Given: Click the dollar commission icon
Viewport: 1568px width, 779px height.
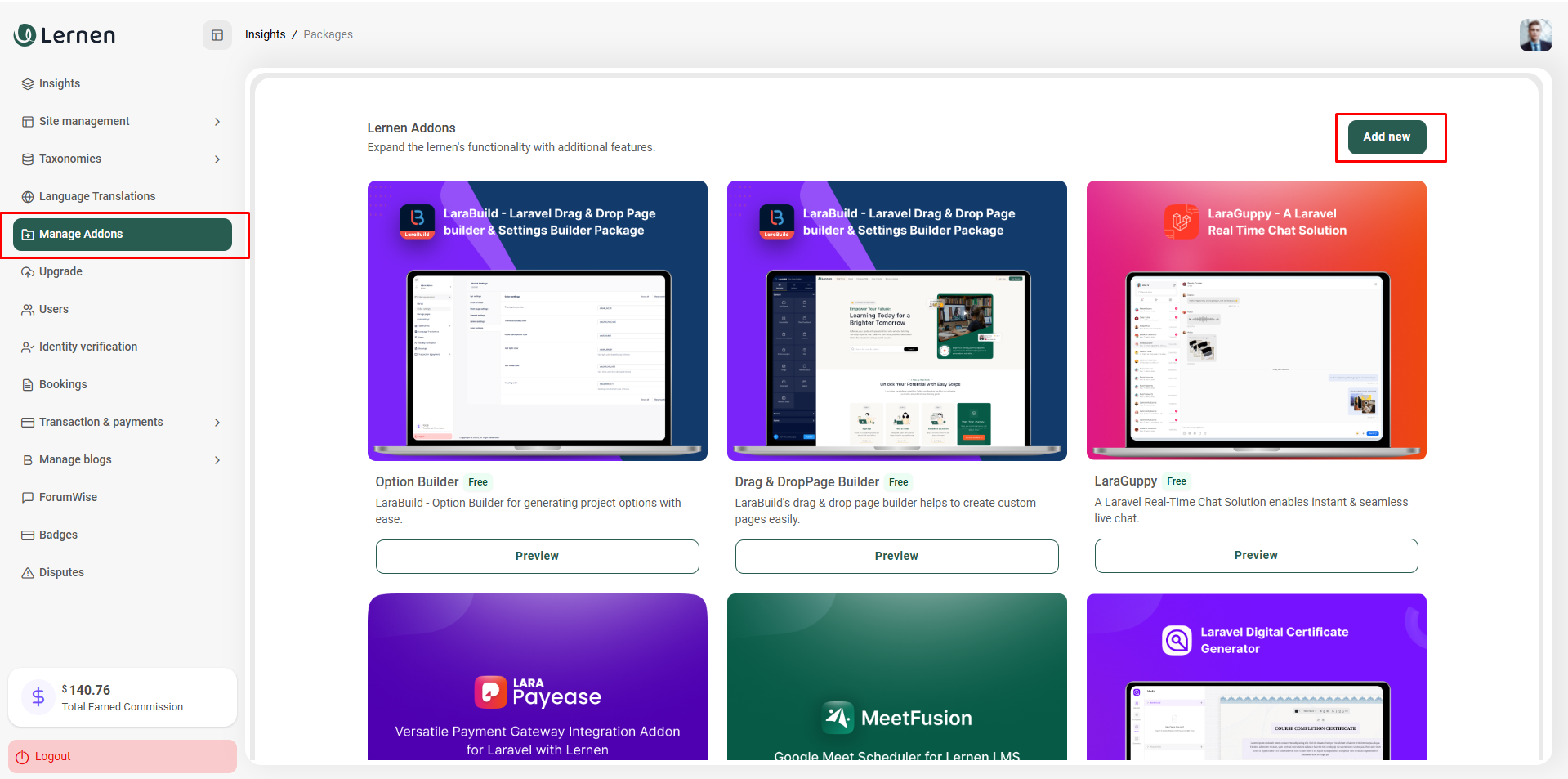Looking at the screenshot, I should coord(38,697).
